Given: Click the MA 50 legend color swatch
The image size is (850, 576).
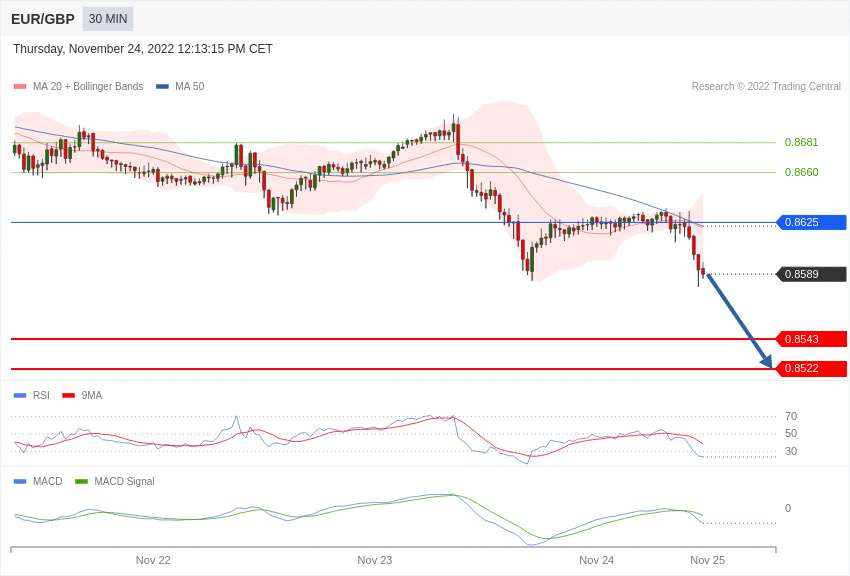Looking at the screenshot, I should (x=162, y=86).
